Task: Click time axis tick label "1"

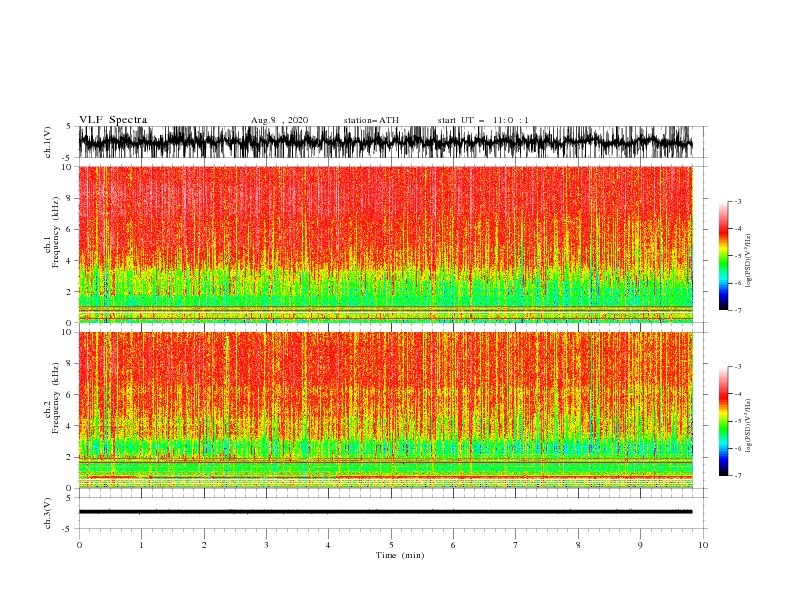Action: [141, 545]
